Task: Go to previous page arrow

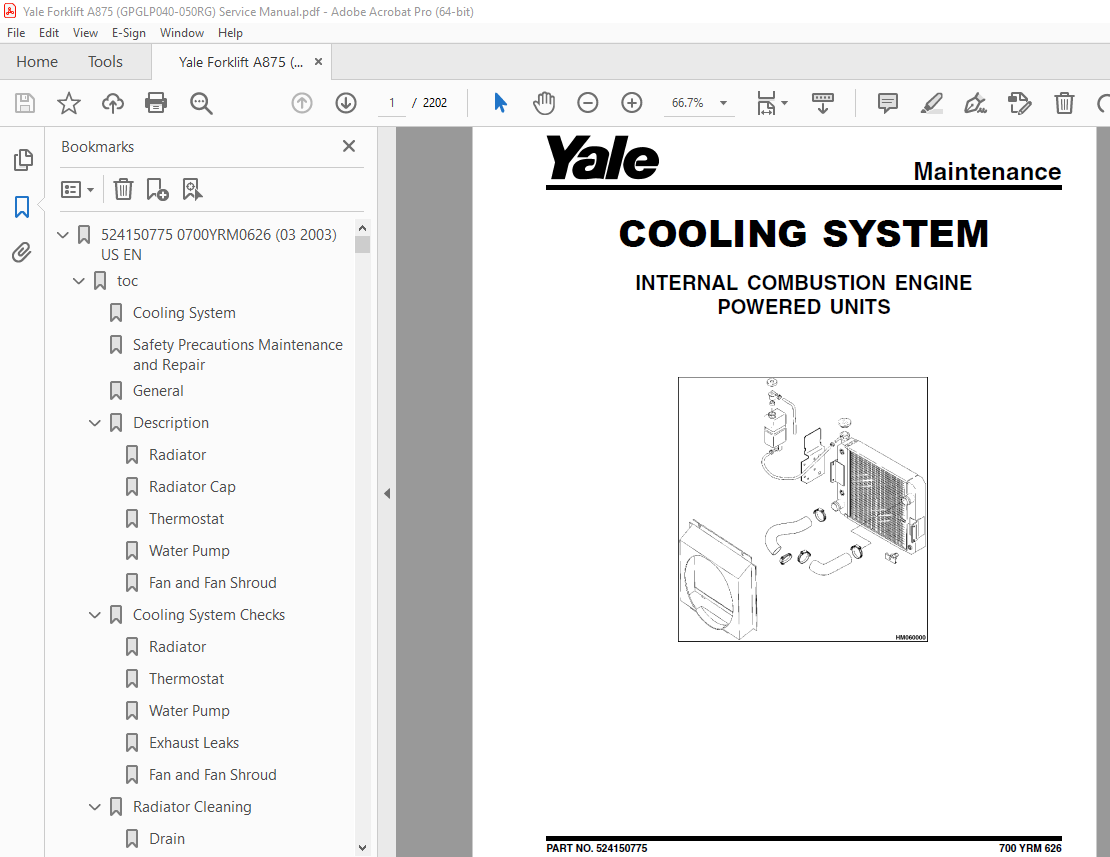Action: (302, 103)
